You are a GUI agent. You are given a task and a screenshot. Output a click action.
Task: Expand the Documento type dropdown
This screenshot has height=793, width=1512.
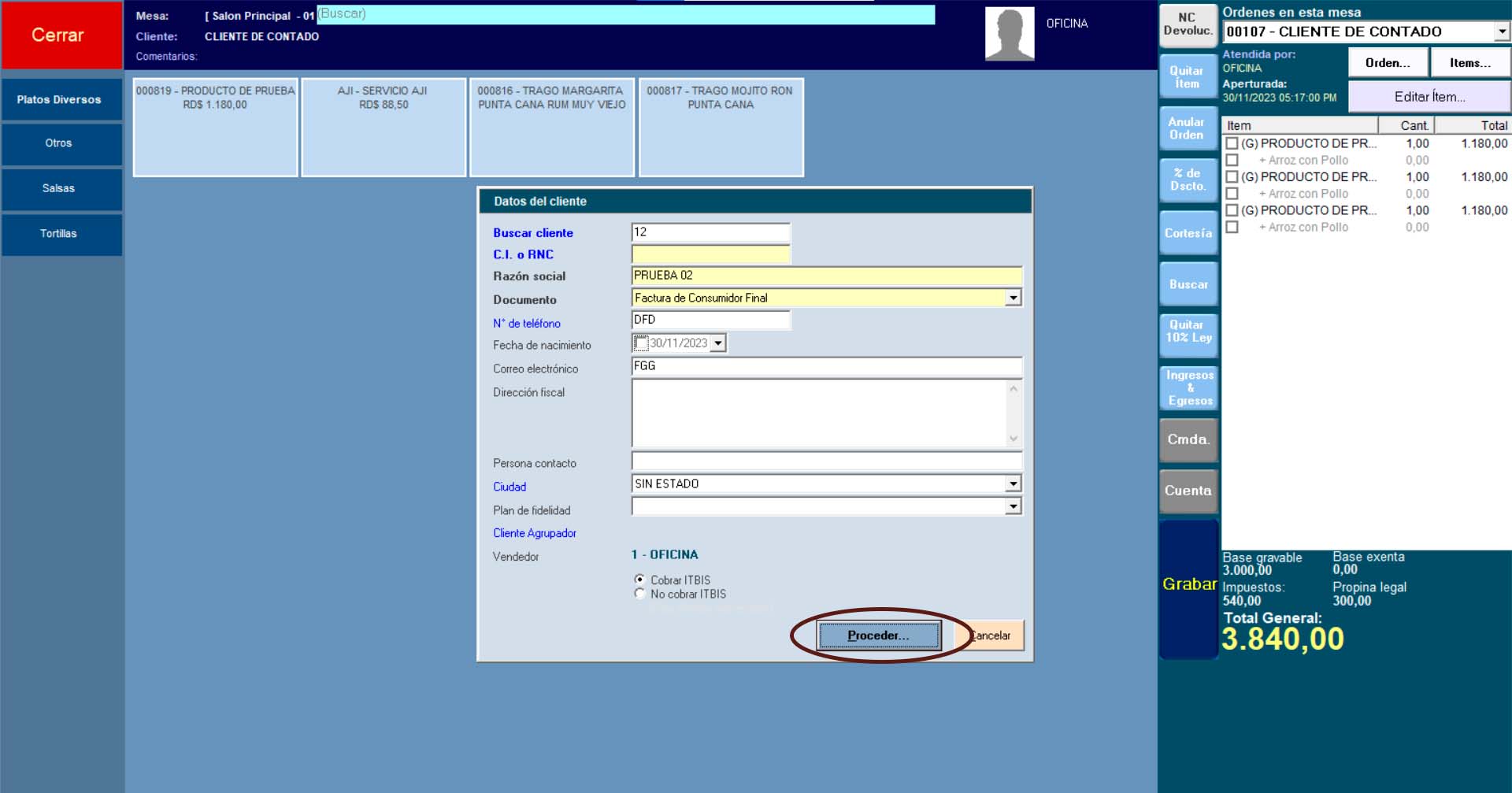point(1013,298)
